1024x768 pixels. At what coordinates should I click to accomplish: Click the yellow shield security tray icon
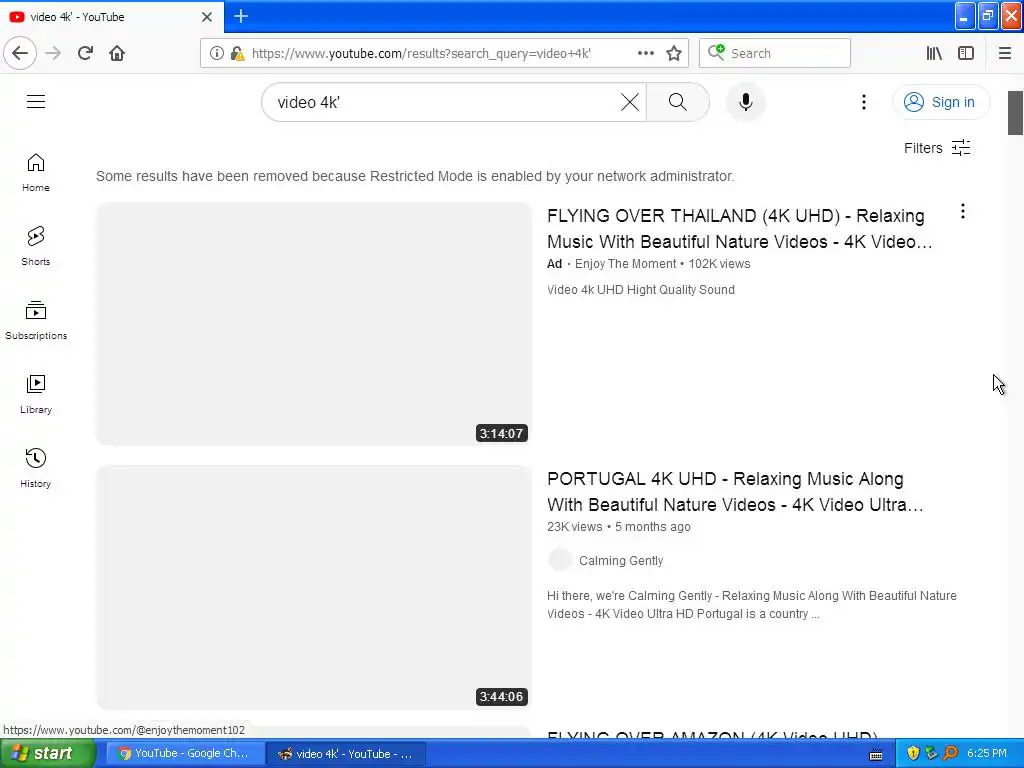coord(913,754)
